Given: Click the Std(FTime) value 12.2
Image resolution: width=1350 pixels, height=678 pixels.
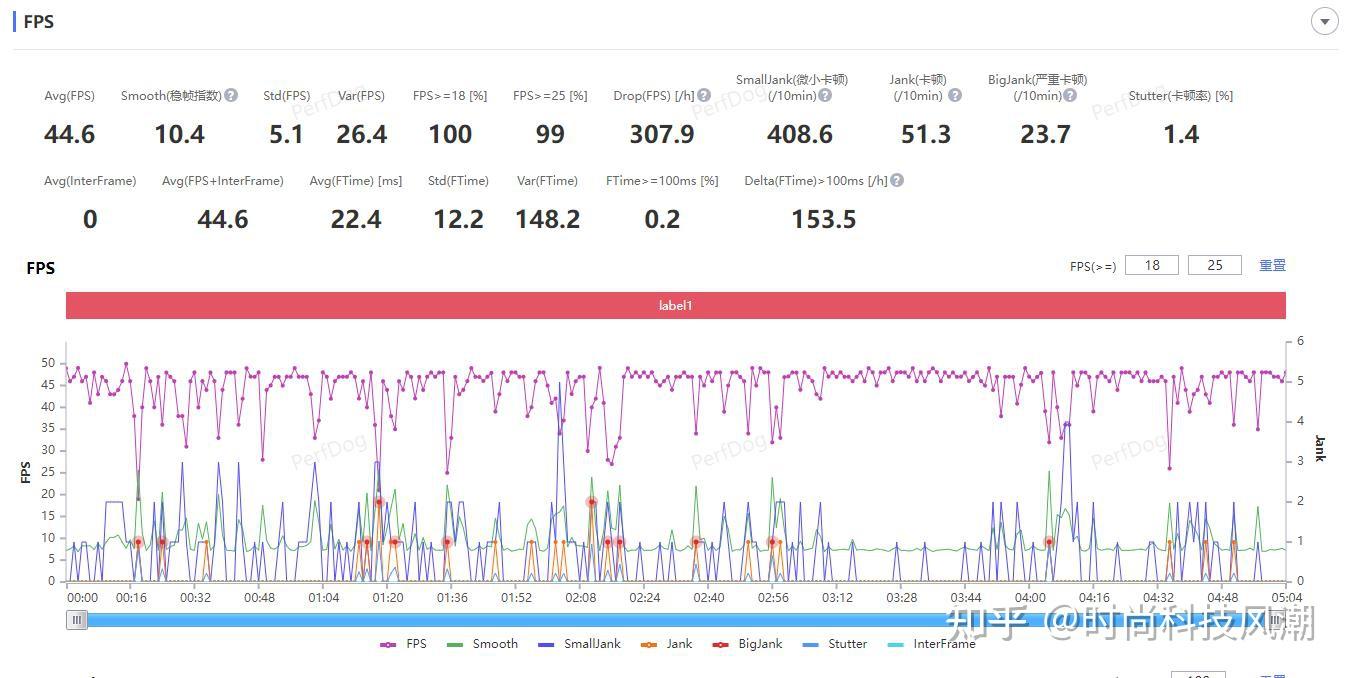Looking at the screenshot, I should point(458,219).
